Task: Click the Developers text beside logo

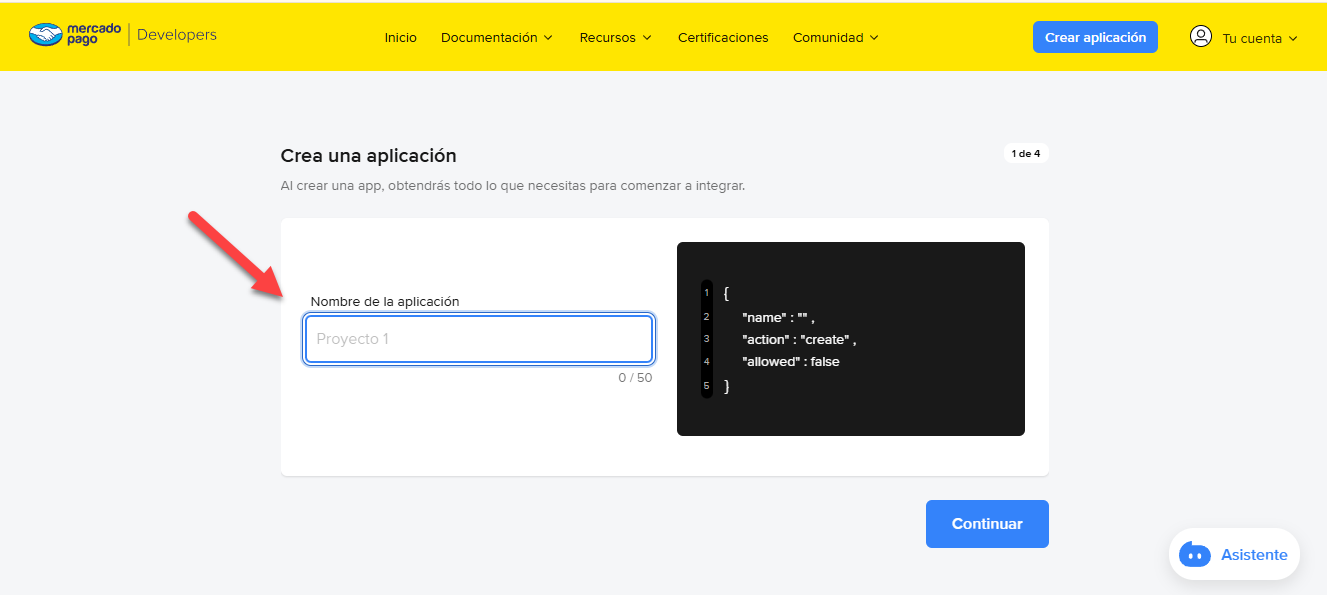Action: 176,35
